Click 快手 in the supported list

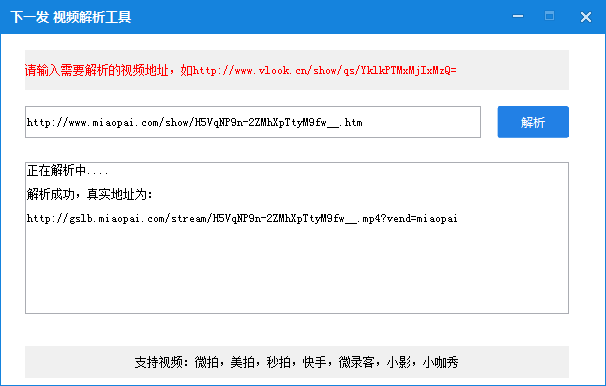click(x=315, y=362)
